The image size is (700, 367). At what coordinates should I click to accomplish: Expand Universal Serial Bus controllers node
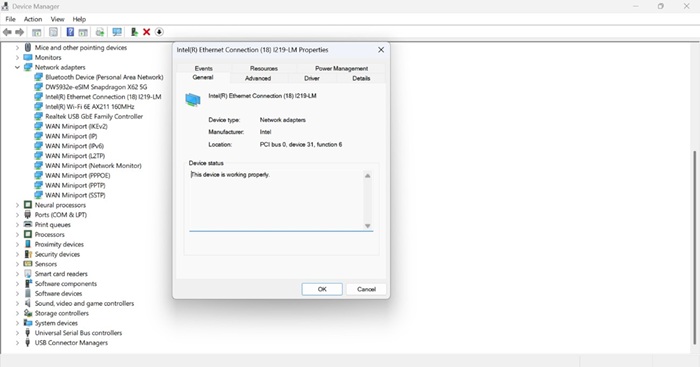point(17,333)
